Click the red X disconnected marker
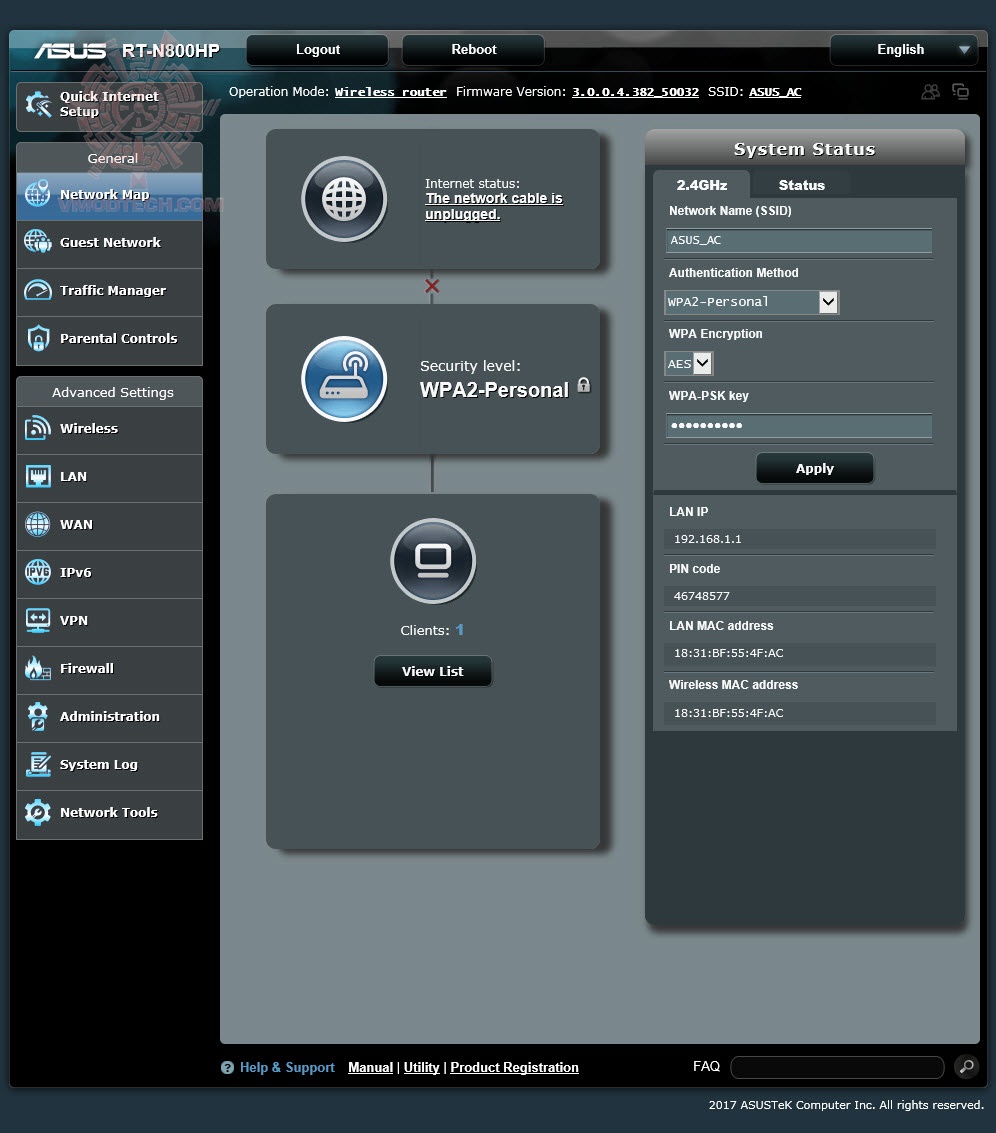The height and width of the screenshot is (1133, 996). pyautogui.click(x=432, y=286)
